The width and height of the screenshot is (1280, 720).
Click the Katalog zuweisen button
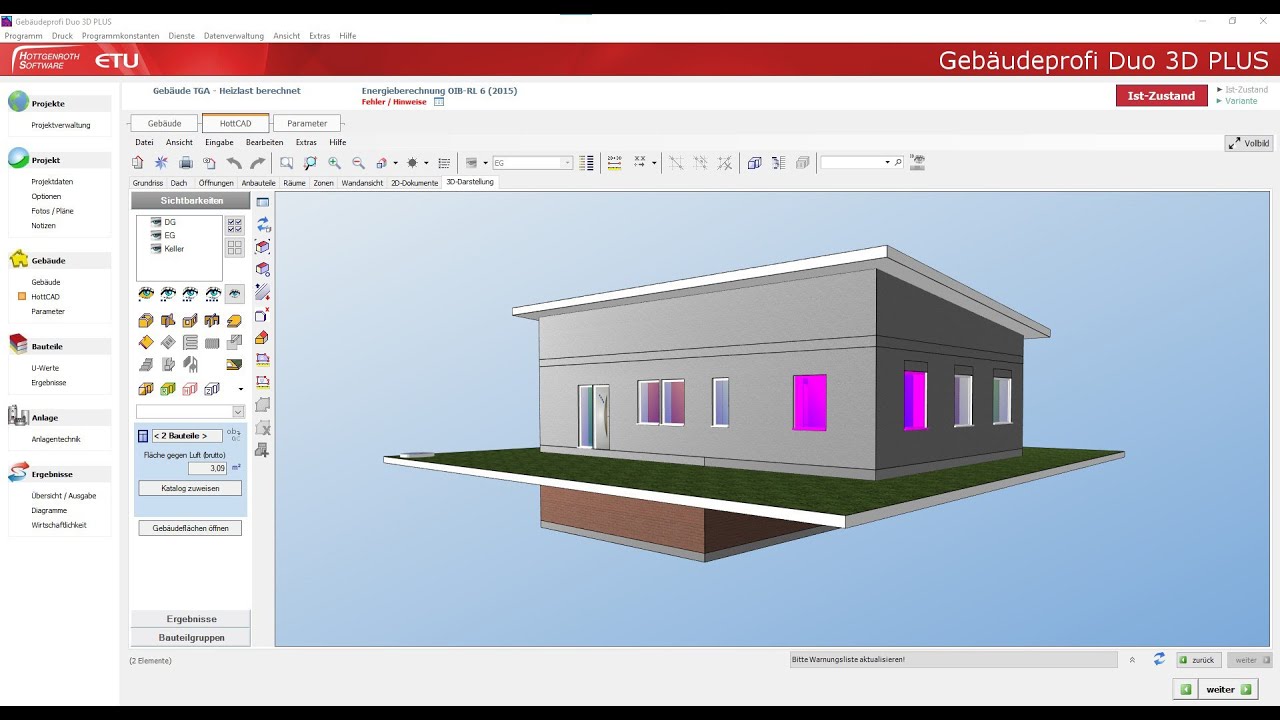point(190,488)
